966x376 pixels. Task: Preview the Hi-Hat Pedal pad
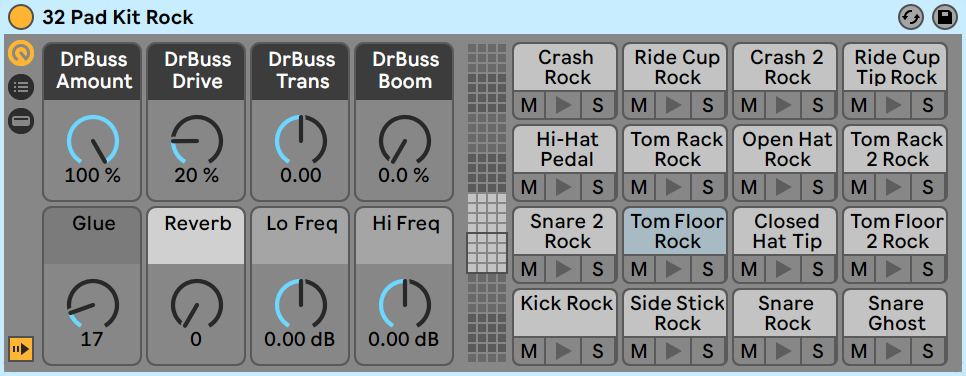(x=564, y=187)
